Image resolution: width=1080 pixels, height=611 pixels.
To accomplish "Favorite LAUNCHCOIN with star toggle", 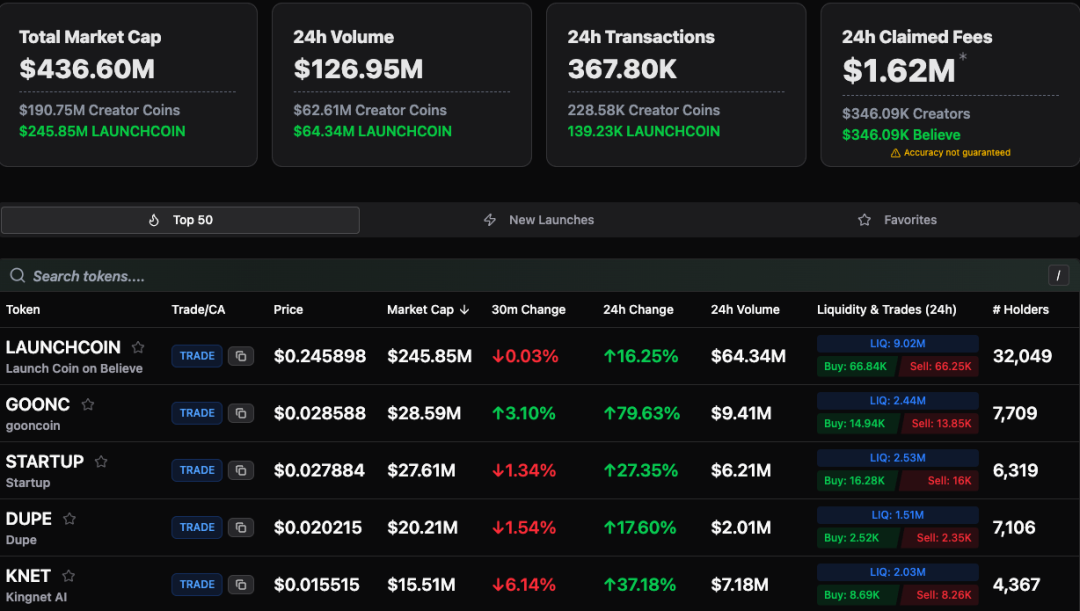I will click(138, 348).
